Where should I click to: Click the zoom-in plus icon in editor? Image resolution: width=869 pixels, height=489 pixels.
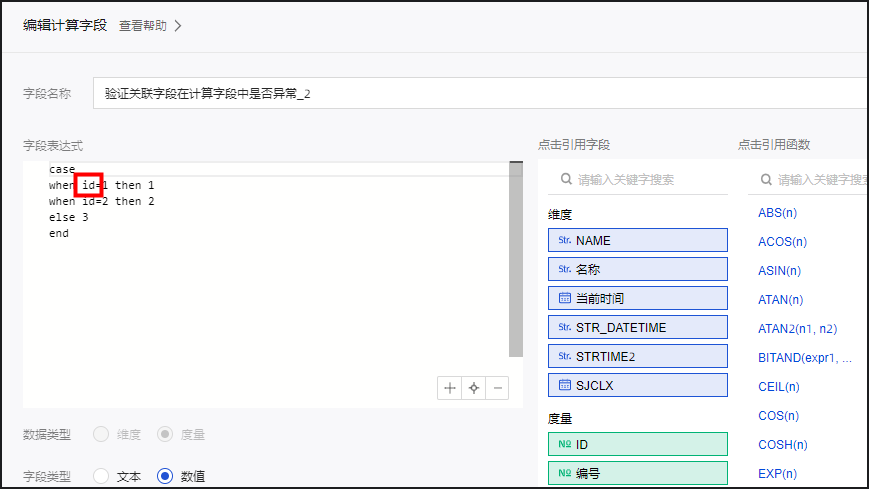(450, 388)
